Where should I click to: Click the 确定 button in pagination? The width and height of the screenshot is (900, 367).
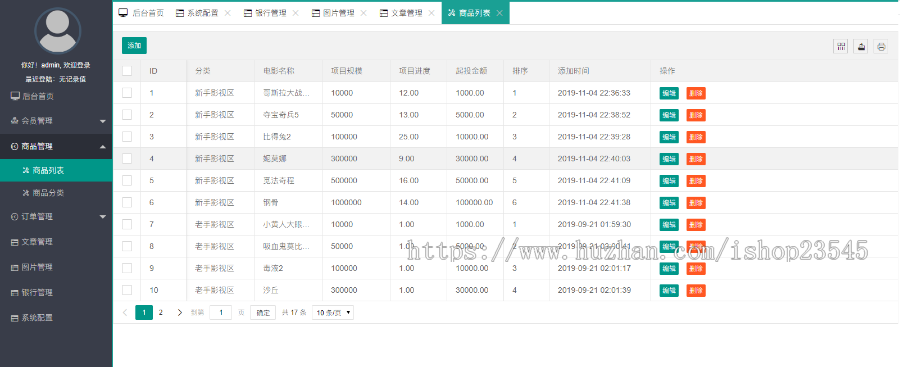(x=263, y=312)
